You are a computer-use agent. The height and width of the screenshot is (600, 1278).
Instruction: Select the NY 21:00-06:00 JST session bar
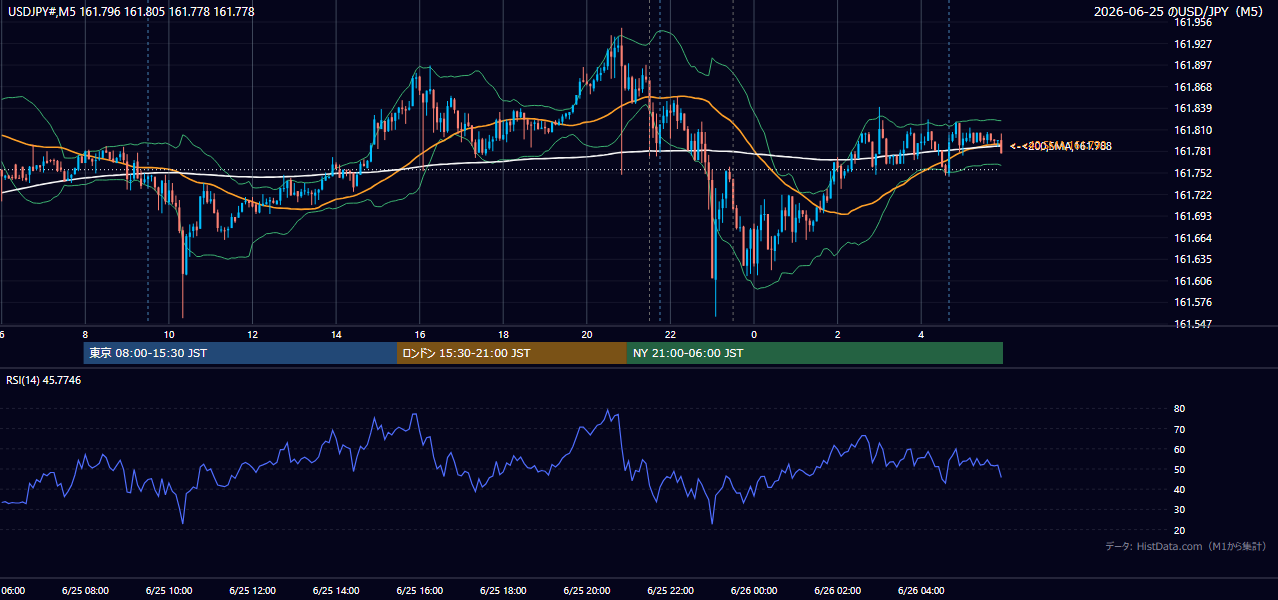tap(815, 353)
